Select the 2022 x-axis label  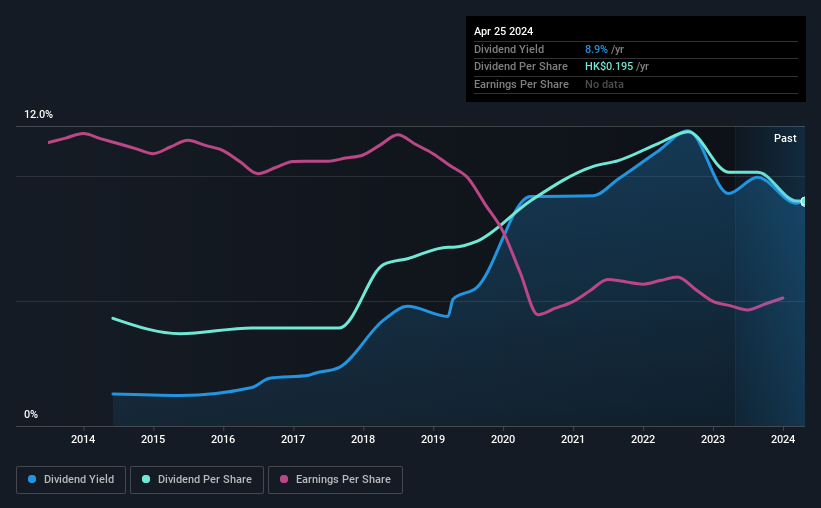tap(643, 439)
